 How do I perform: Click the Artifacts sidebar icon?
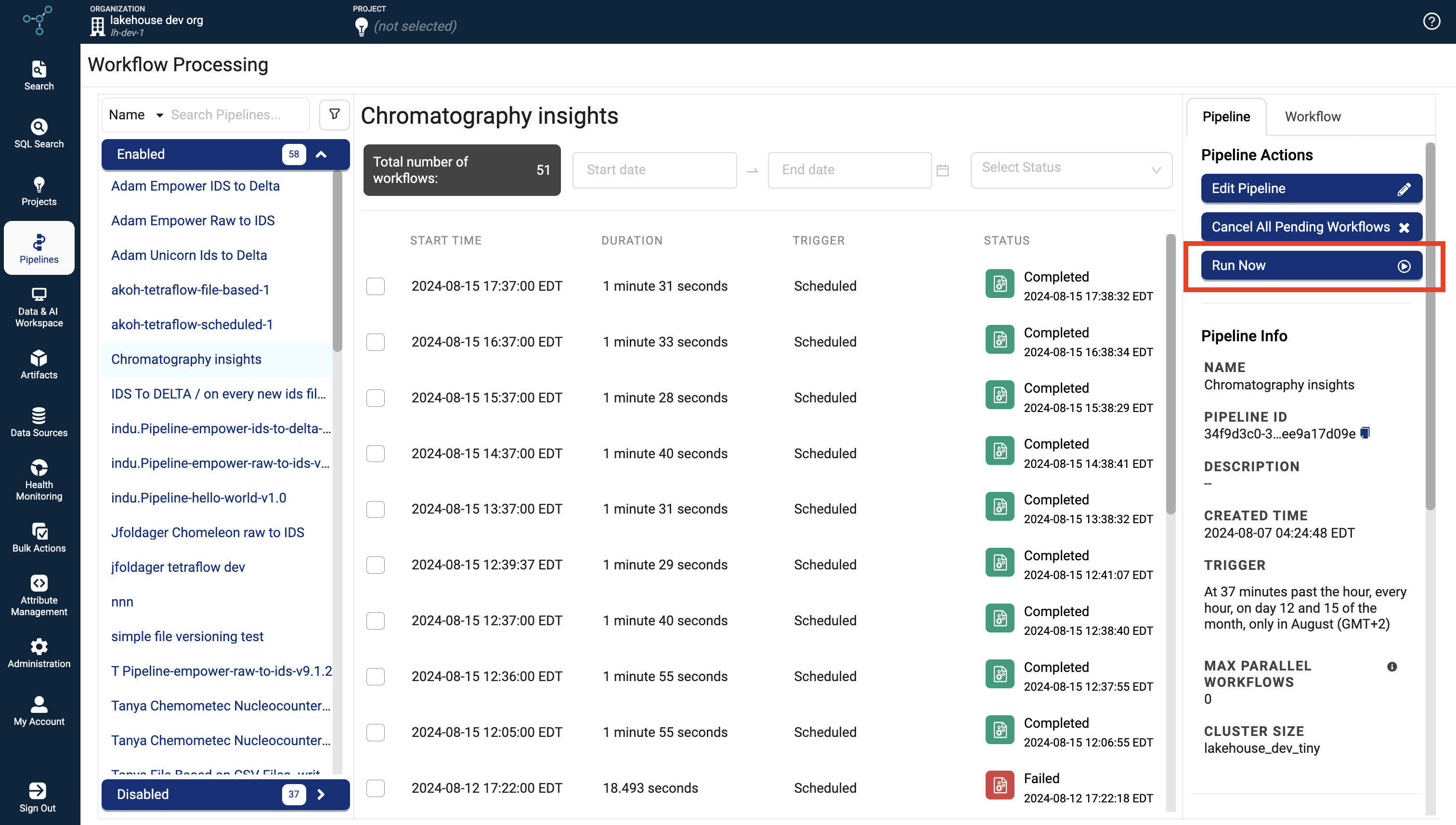(x=39, y=365)
